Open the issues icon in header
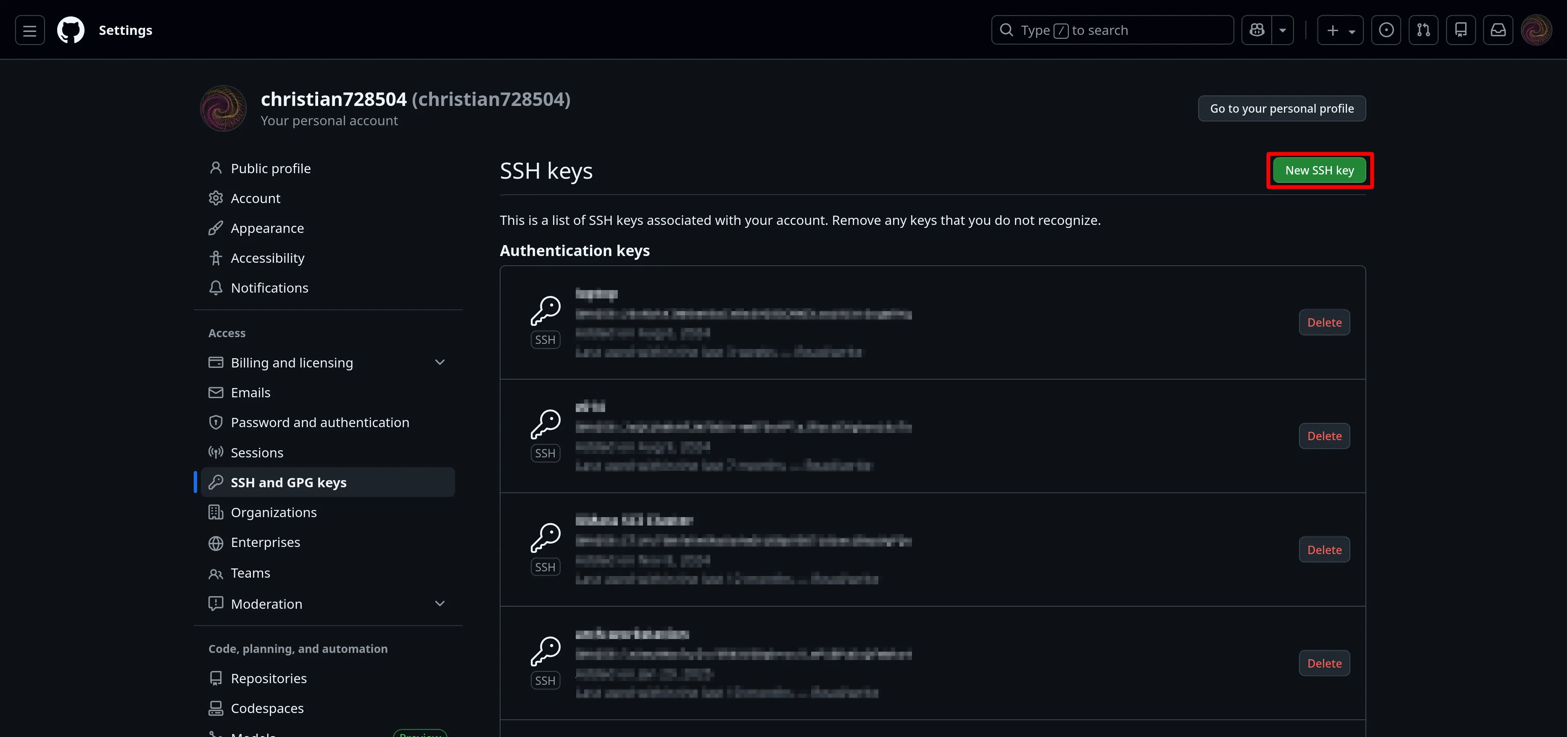Viewport: 1568px width, 737px height. point(1386,30)
